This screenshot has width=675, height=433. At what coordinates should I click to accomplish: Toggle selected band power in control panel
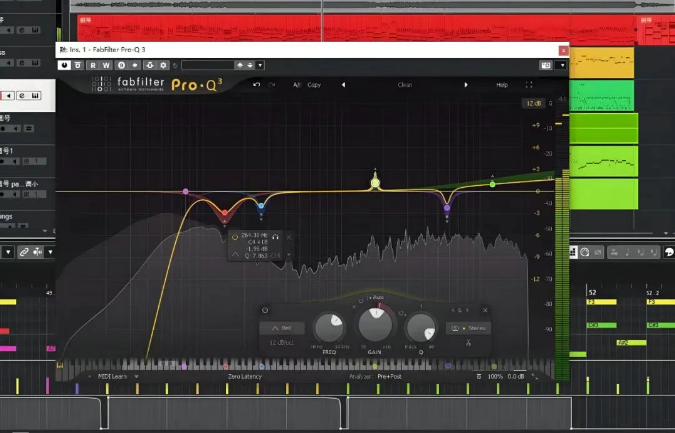(x=265, y=310)
